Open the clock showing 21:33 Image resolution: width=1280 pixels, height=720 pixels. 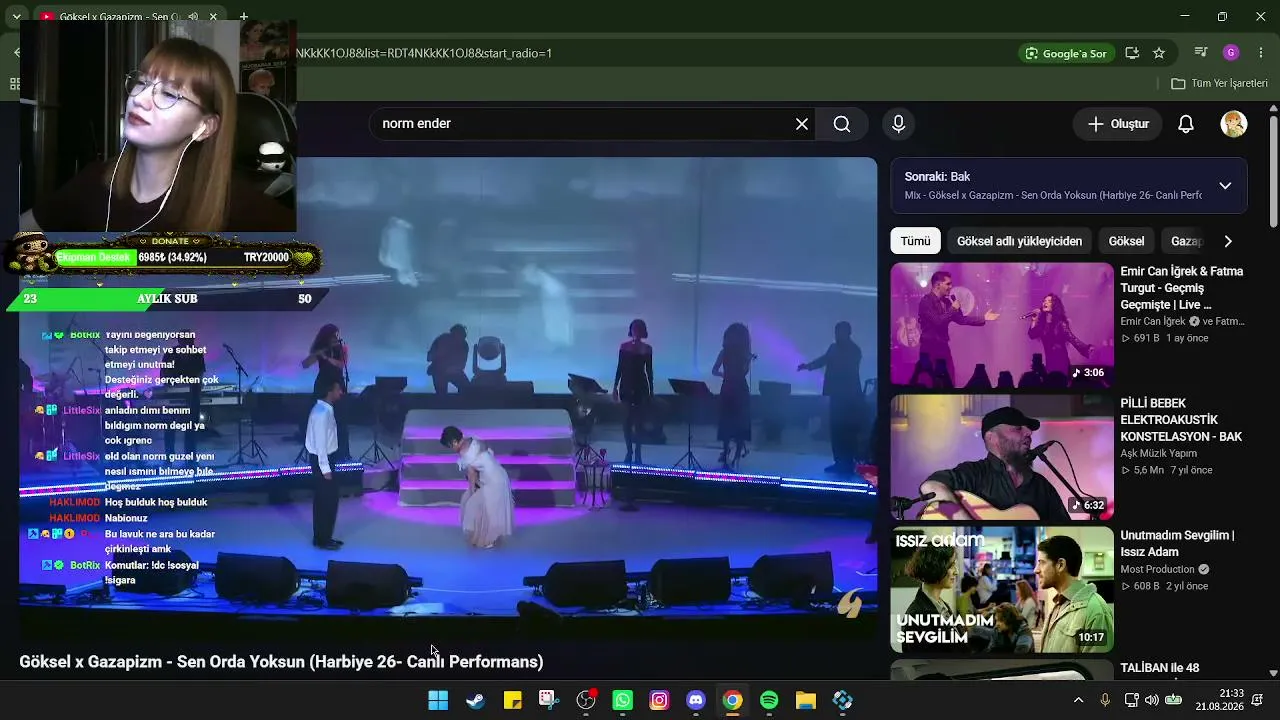tap(1220, 700)
